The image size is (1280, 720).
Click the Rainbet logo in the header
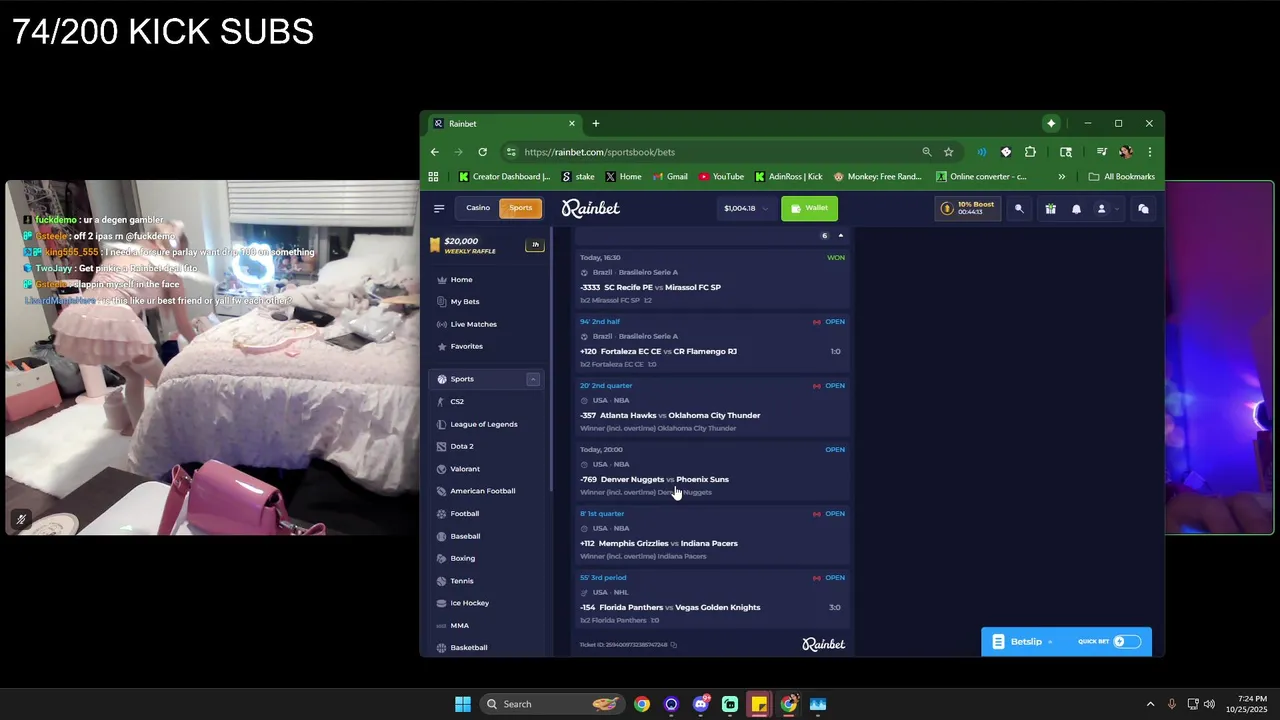[x=590, y=208]
